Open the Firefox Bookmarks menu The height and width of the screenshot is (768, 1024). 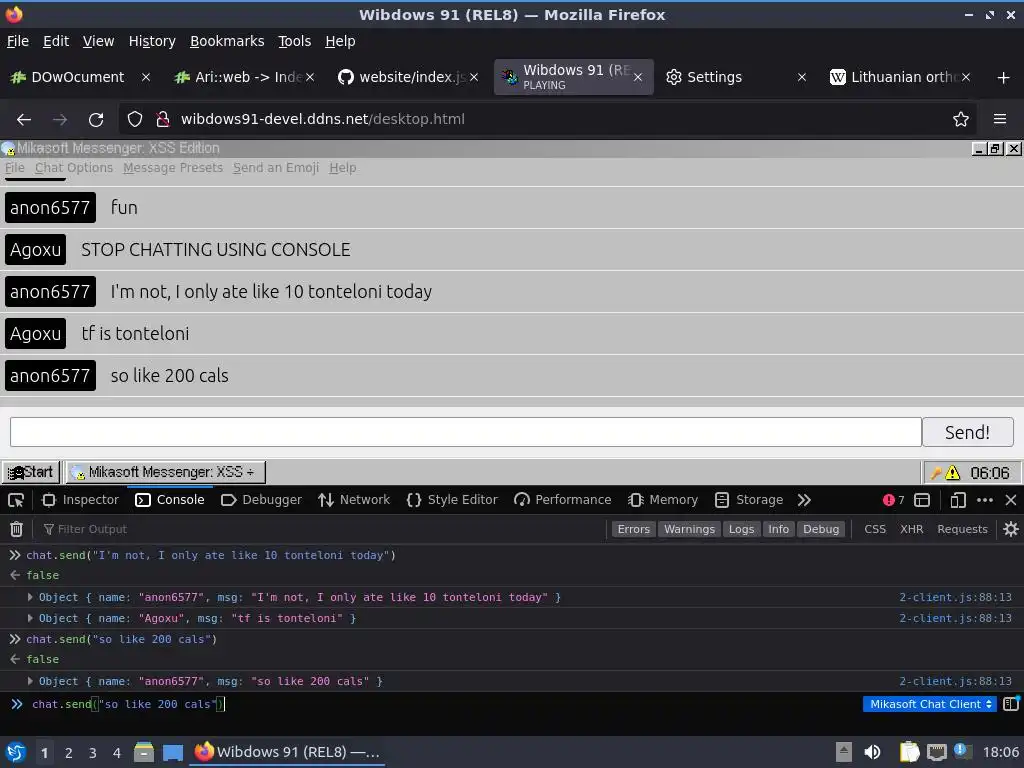point(227,41)
